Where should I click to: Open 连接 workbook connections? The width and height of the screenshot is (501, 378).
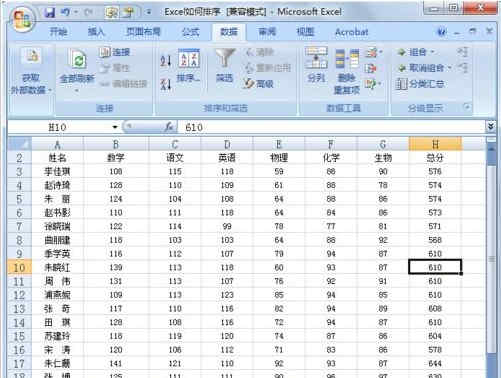[115, 52]
